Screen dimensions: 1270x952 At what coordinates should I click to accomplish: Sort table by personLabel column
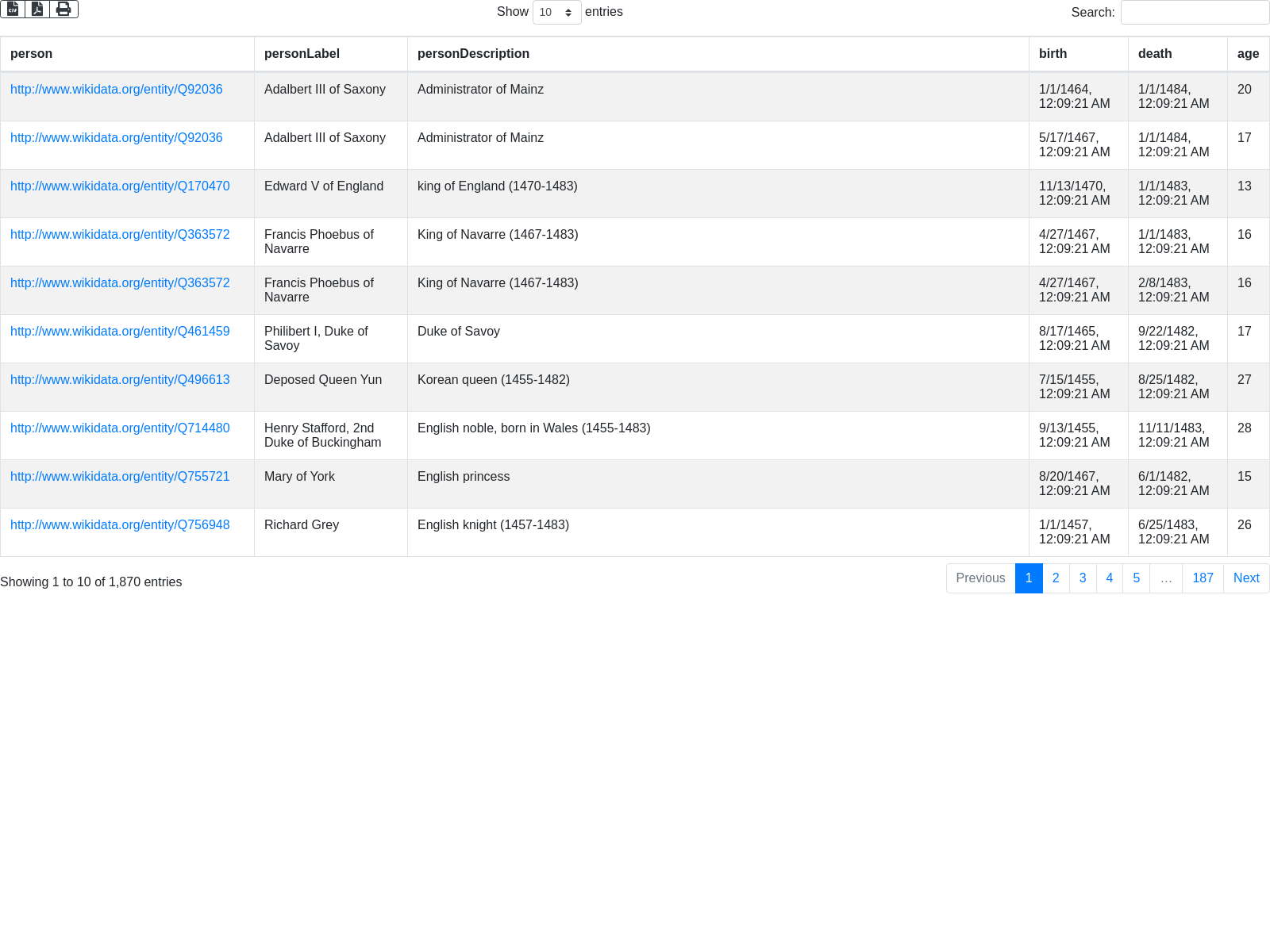[302, 54]
